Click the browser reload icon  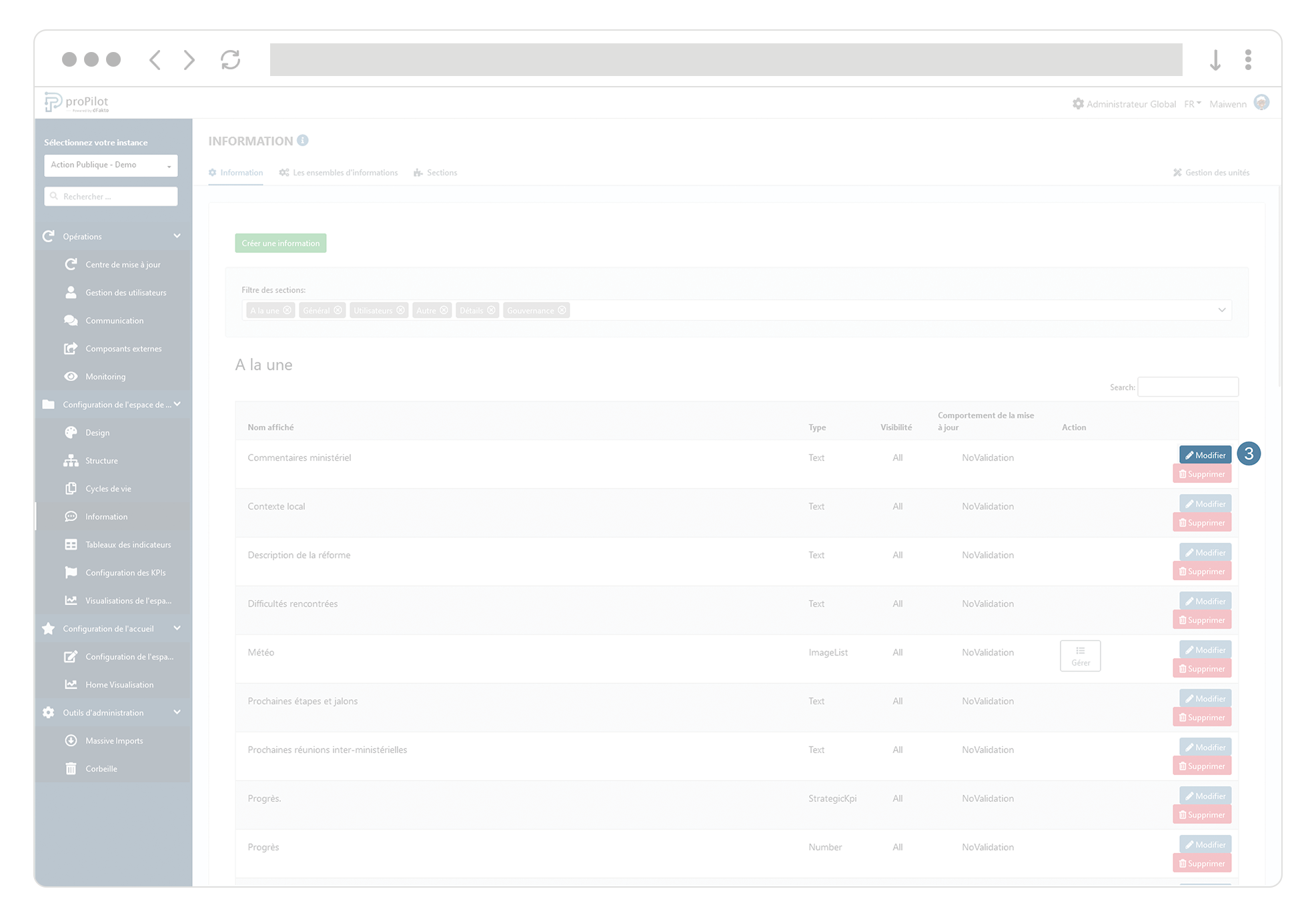pyautogui.click(x=230, y=60)
